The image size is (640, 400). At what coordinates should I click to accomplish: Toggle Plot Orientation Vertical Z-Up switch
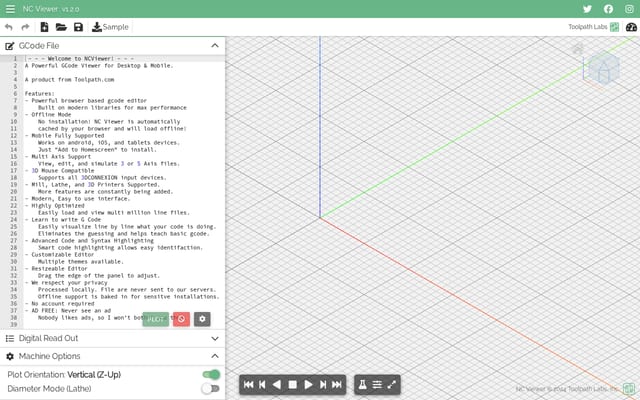click(x=211, y=374)
